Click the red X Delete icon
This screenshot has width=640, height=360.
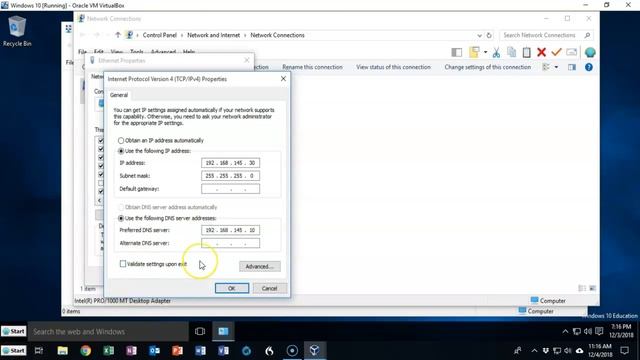[x=541, y=52]
